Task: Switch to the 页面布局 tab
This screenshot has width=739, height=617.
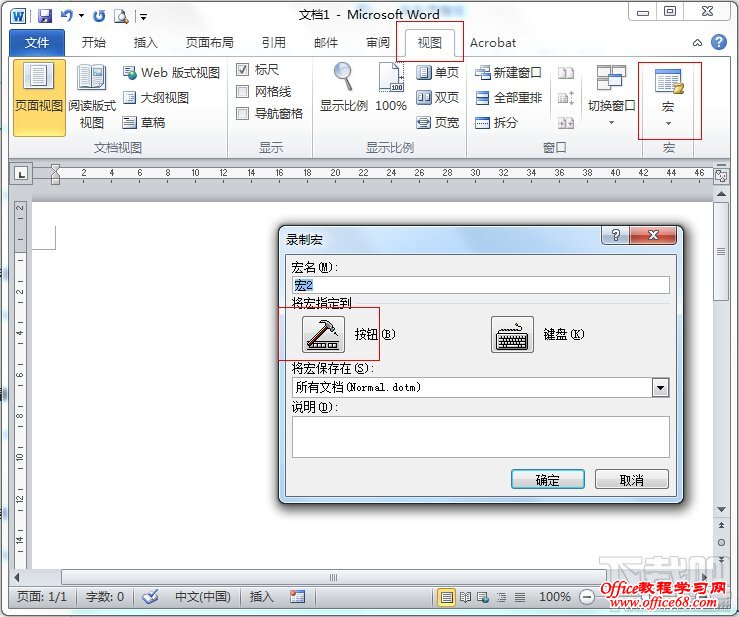Action: pos(209,43)
